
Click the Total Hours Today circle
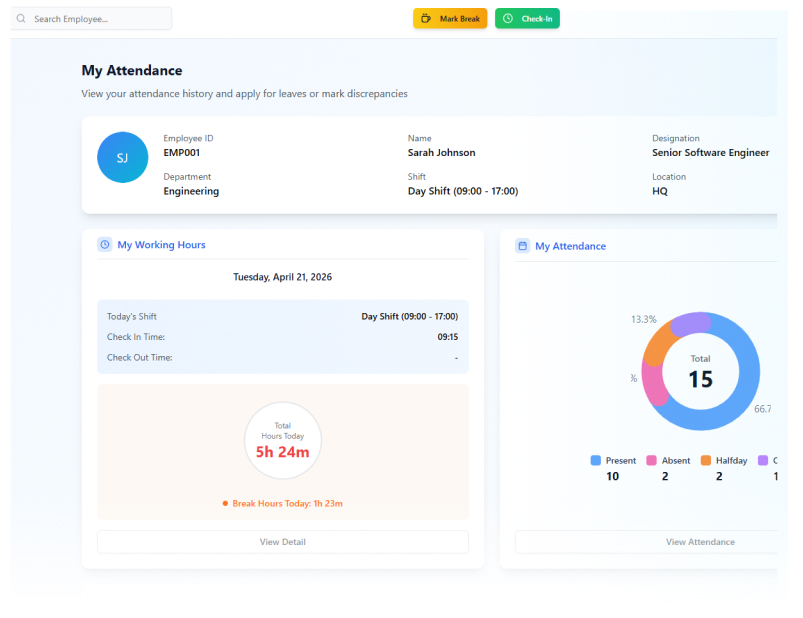[x=283, y=441]
